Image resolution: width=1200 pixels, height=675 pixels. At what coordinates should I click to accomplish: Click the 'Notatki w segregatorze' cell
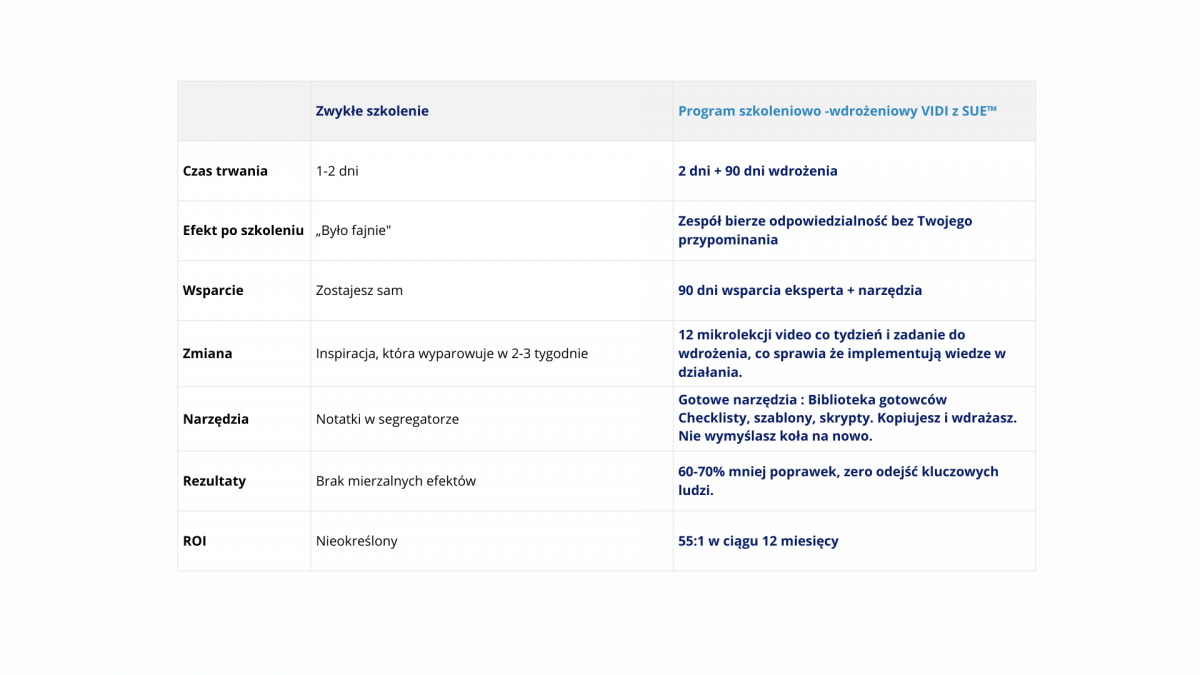387,419
